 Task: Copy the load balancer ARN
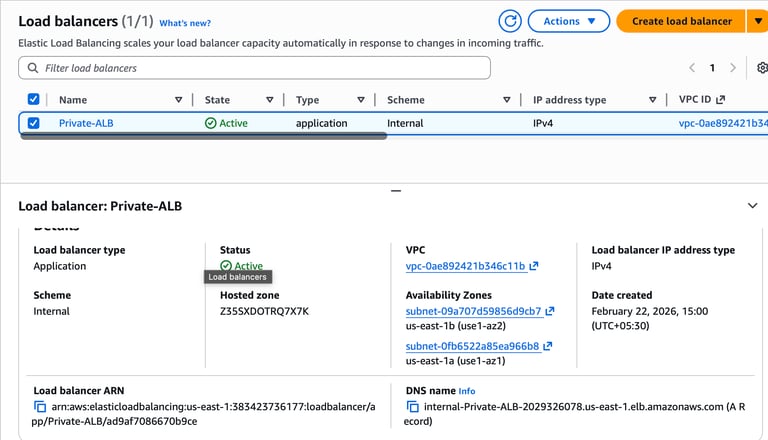40,407
